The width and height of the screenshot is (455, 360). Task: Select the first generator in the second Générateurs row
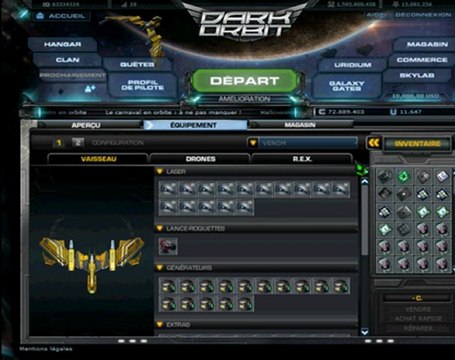(168, 304)
